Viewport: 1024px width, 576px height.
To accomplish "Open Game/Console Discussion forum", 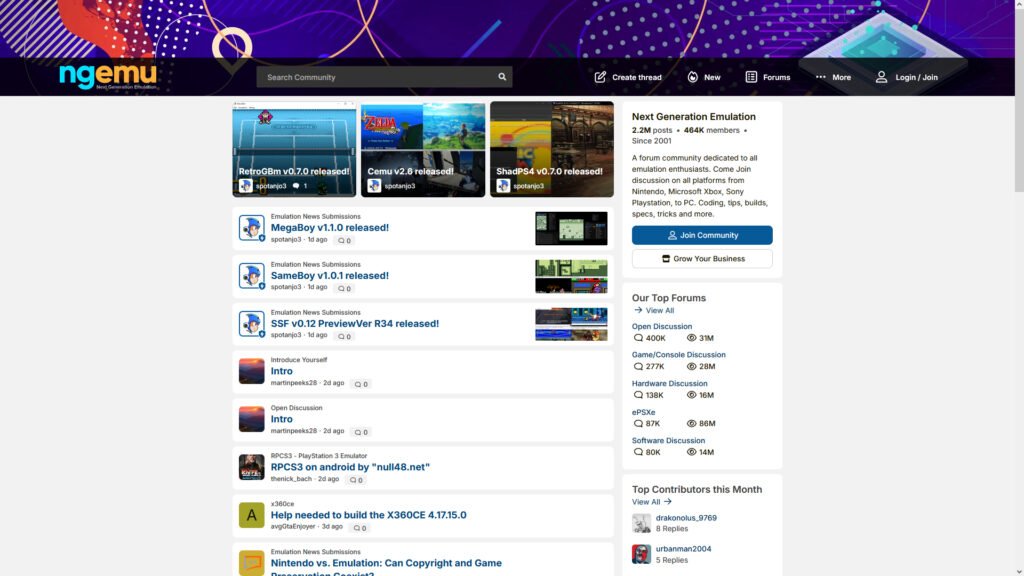I will (679, 355).
